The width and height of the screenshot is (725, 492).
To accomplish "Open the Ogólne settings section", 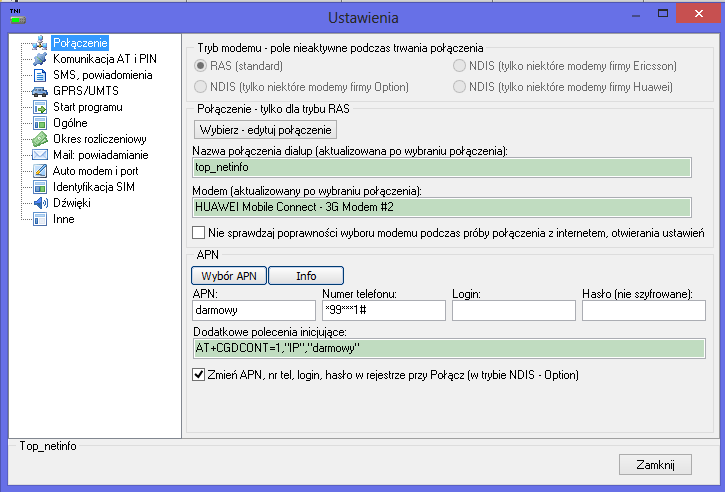I will [70, 123].
